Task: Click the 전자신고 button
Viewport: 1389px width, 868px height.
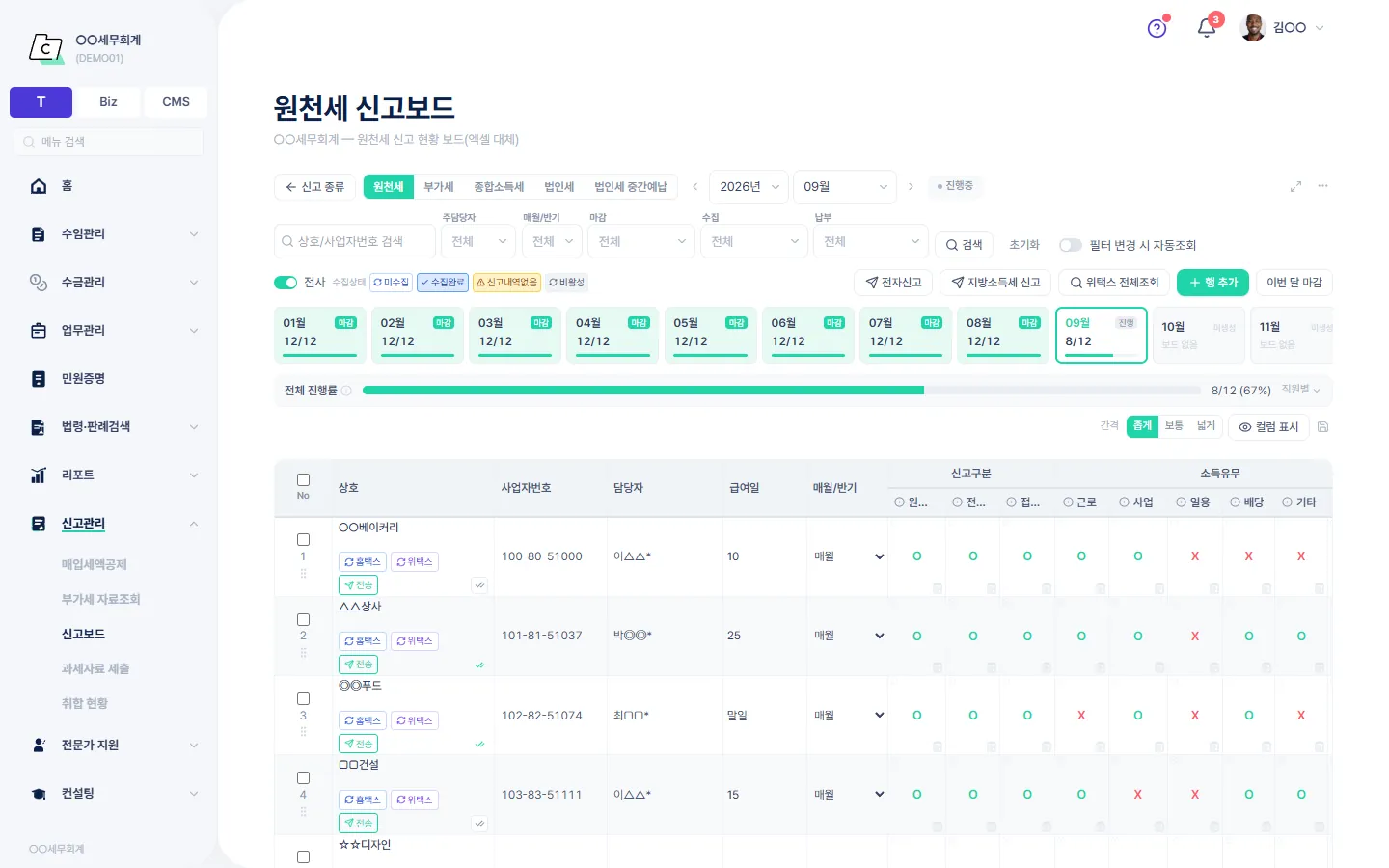Action: pyautogui.click(x=893, y=283)
